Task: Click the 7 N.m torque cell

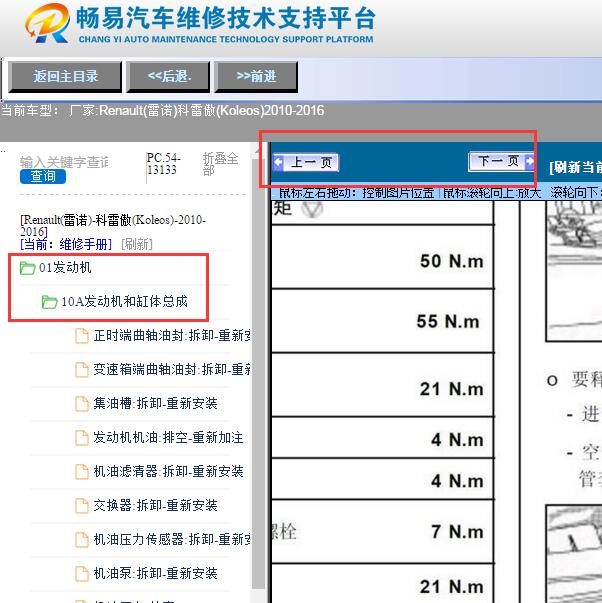Action: pyautogui.click(x=382, y=531)
